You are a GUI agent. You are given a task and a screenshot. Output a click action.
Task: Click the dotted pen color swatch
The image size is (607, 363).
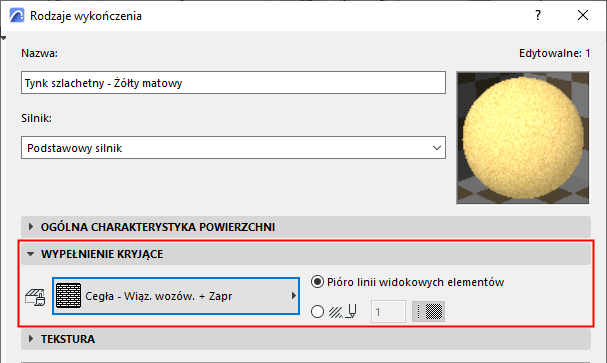pyautogui.click(x=429, y=312)
